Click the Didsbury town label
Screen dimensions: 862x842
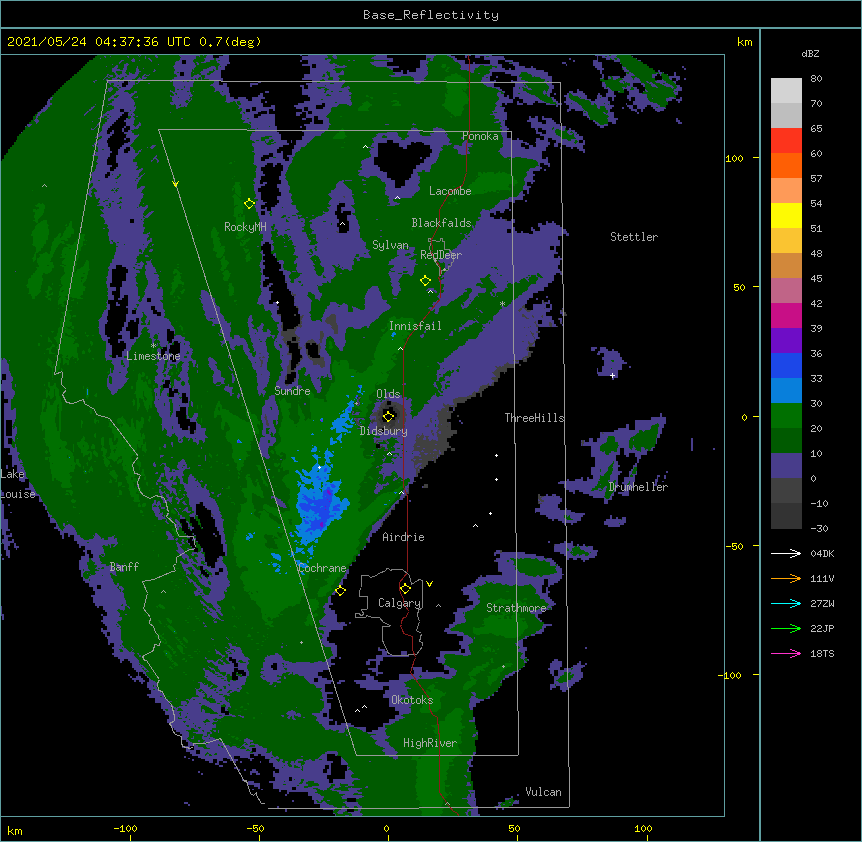[384, 431]
